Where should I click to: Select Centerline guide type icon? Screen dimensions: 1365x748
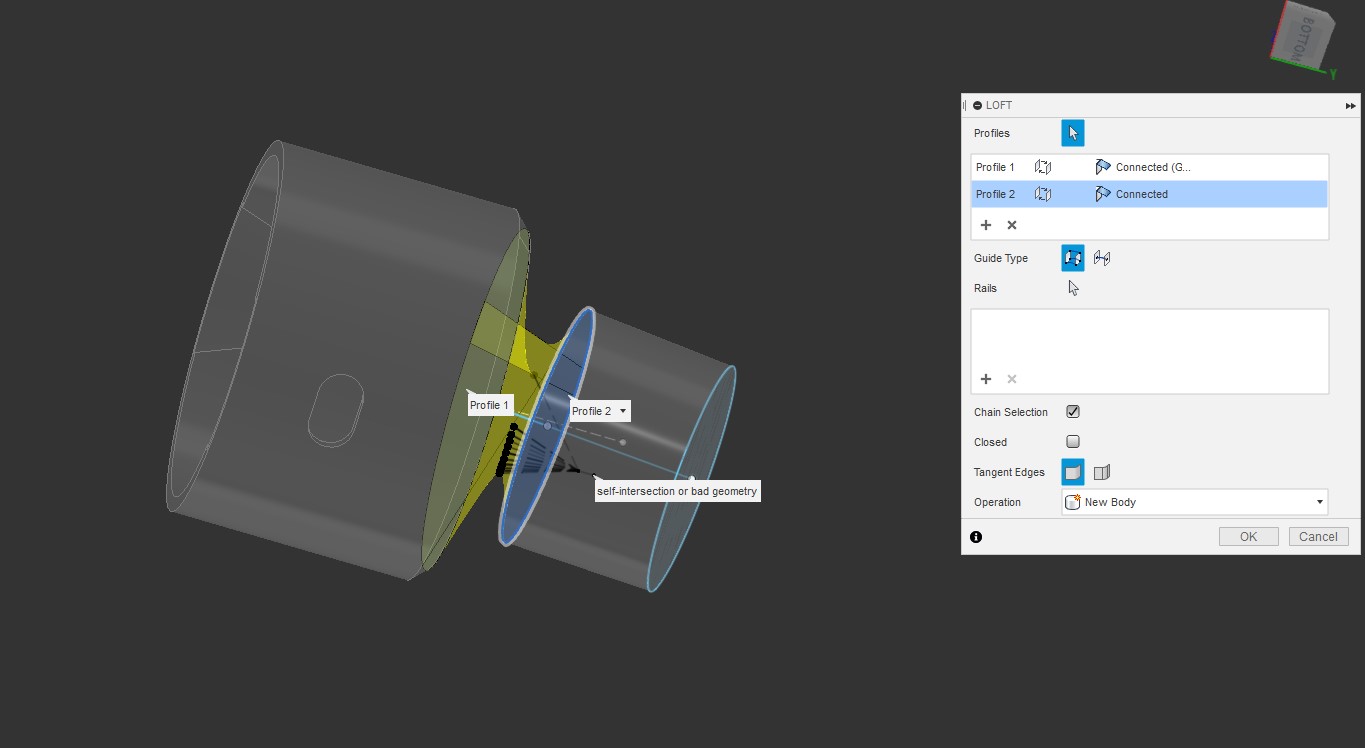(x=1102, y=258)
